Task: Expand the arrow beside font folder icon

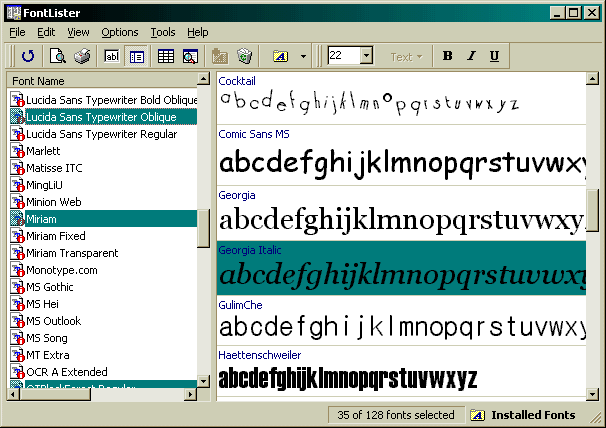Action: tap(303, 56)
